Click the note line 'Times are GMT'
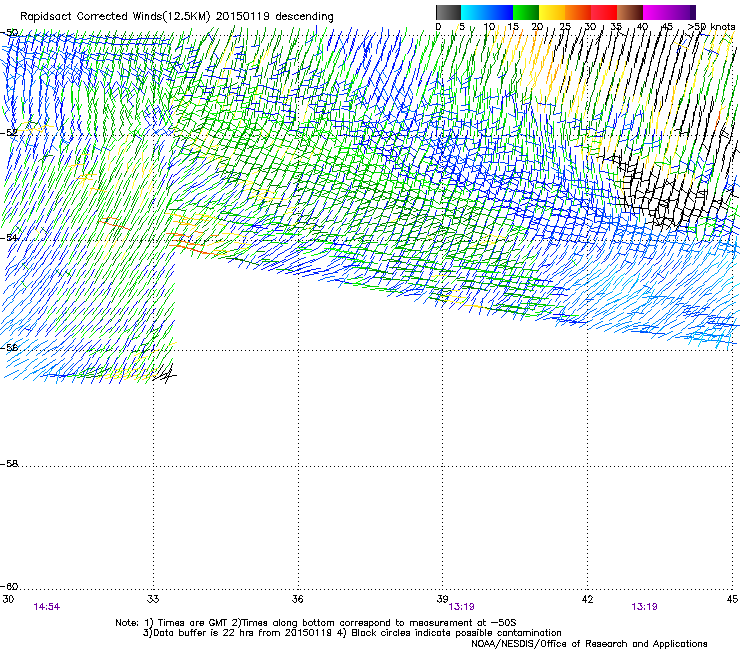Viewport: 740px width, 650px height. coord(193,623)
